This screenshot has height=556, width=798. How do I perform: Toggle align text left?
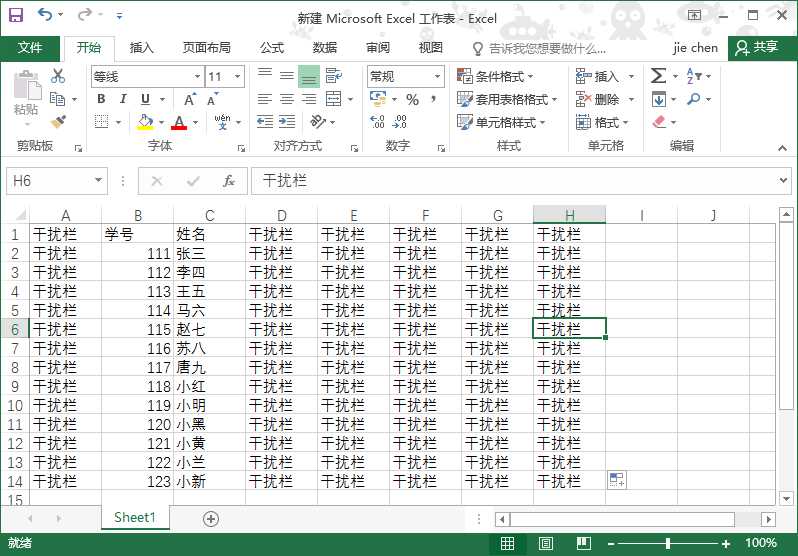click(x=265, y=99)
